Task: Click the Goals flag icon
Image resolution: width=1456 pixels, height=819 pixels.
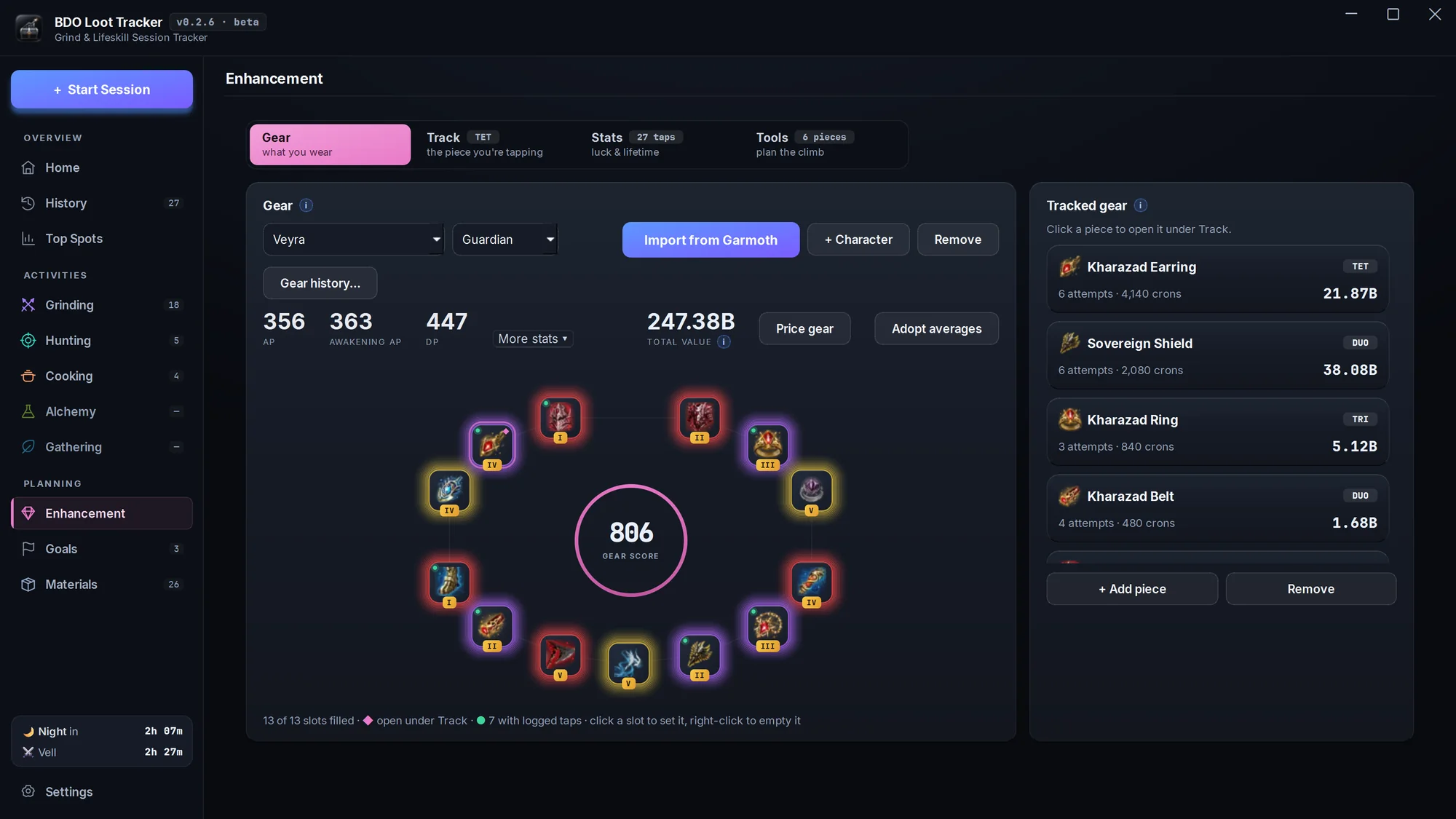Action: pyautogui.click(x=28, y=549)
